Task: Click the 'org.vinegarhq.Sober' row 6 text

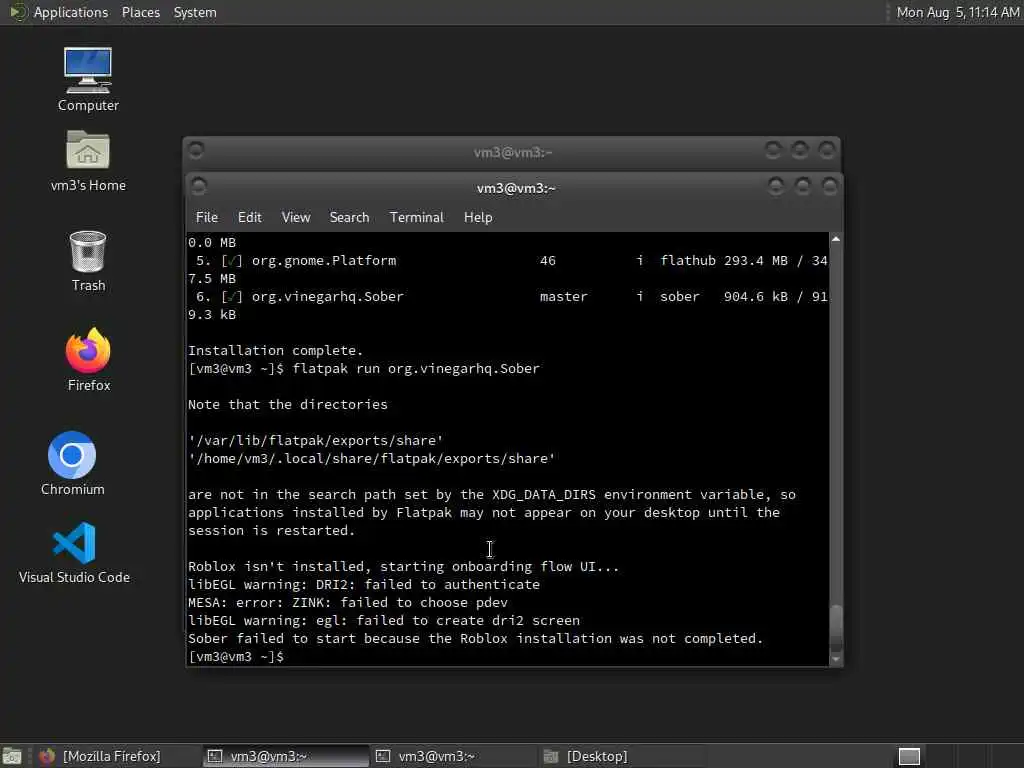Action: 328,296
